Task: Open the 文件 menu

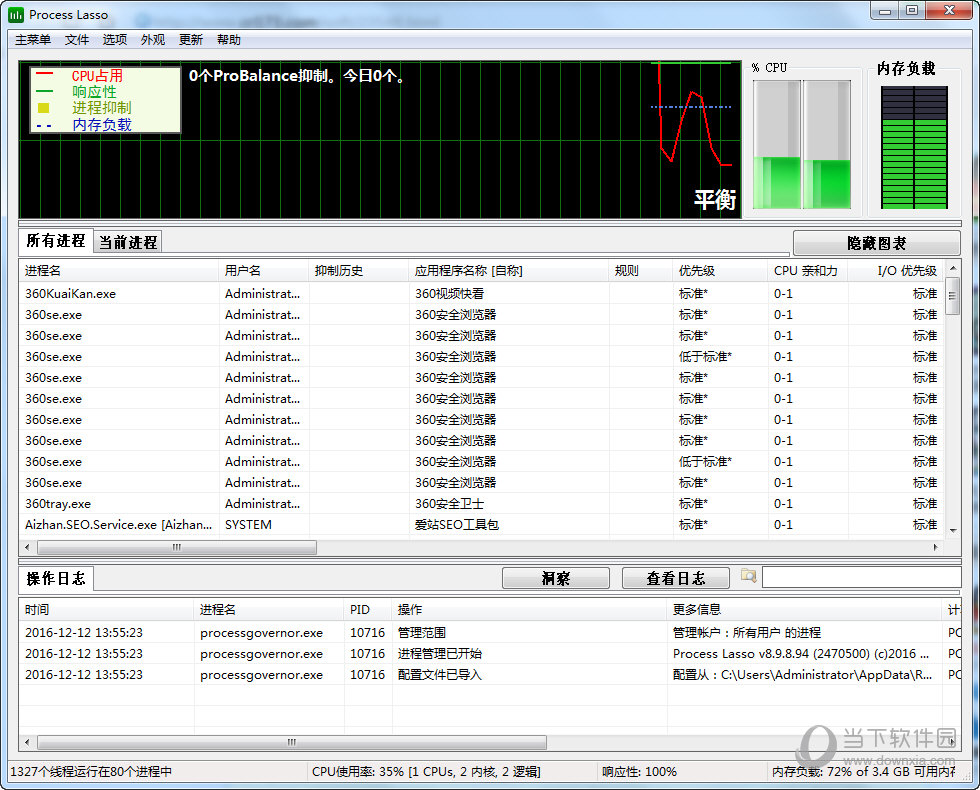Action: [77, 40]
